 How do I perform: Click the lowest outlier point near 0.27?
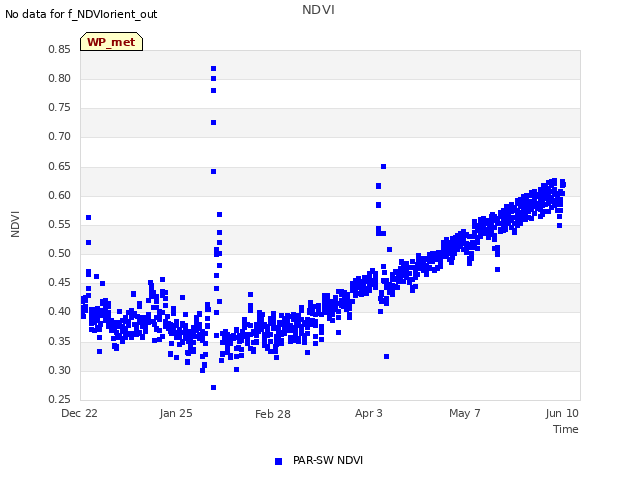coord(213,387)
